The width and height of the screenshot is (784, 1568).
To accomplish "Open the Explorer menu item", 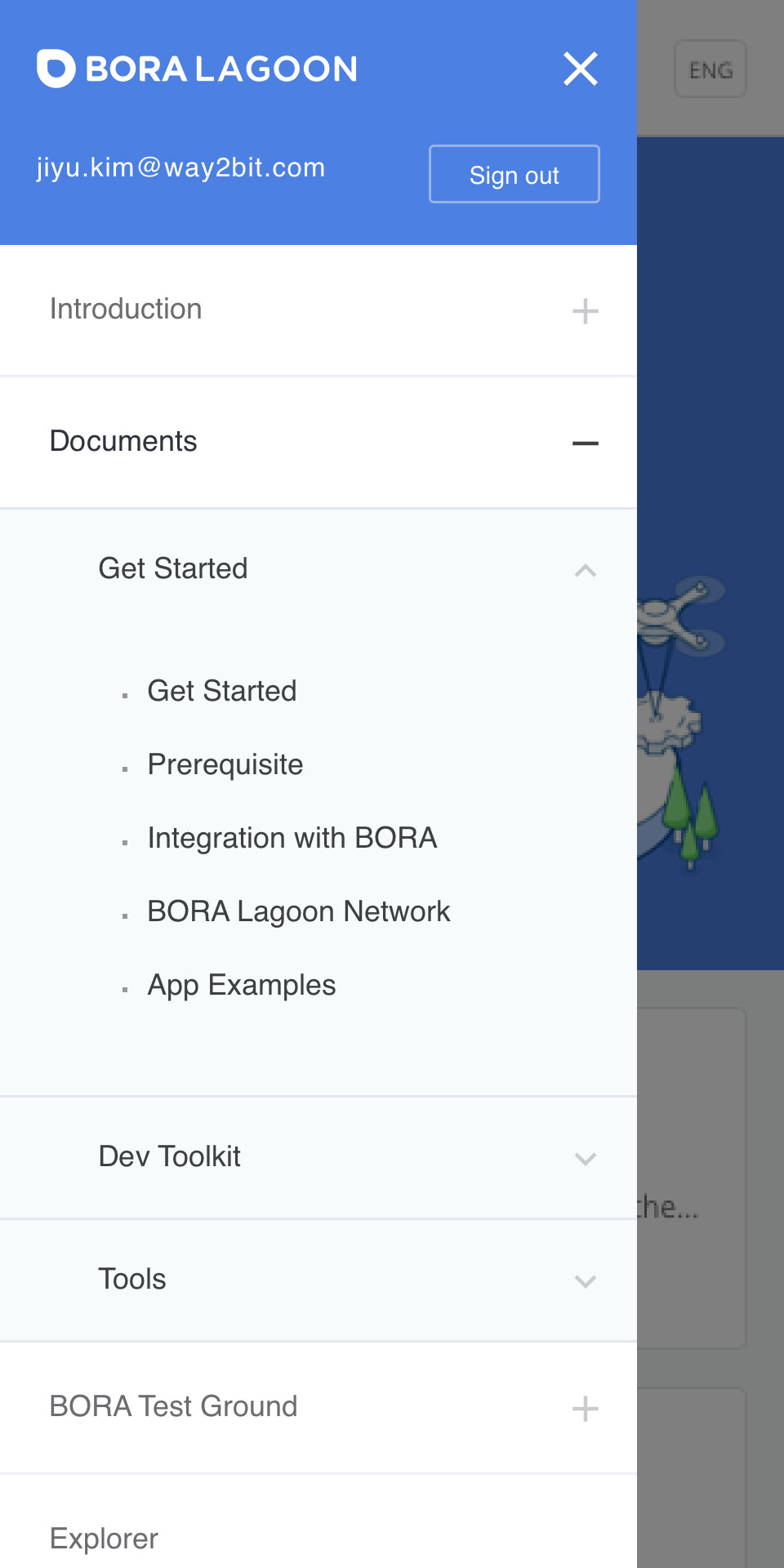I will click(104, 1539).
